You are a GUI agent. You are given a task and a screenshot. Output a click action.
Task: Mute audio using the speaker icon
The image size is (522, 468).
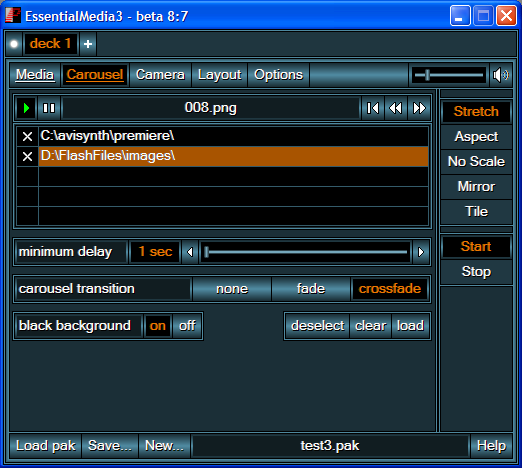[501, 75]
